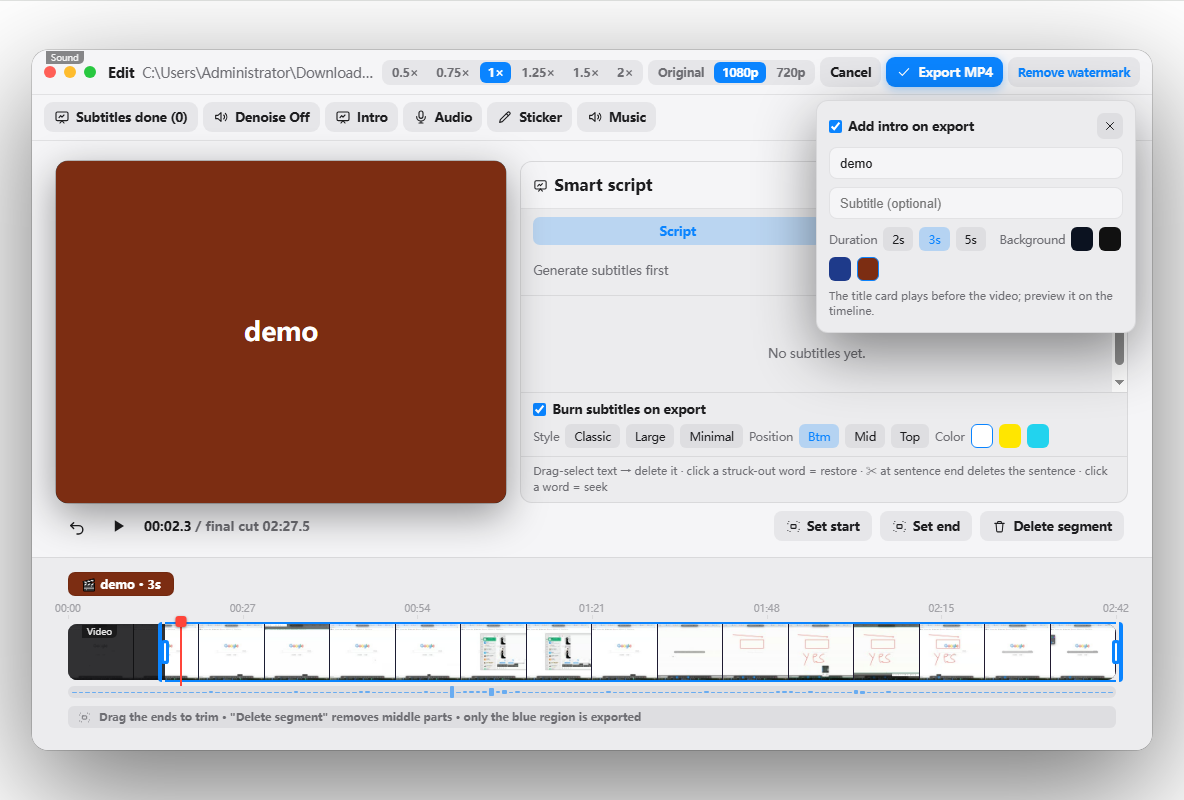Click the demo • 3s intro chip
This screenshot has width=1184, height=800.
(x=121, y=585)
